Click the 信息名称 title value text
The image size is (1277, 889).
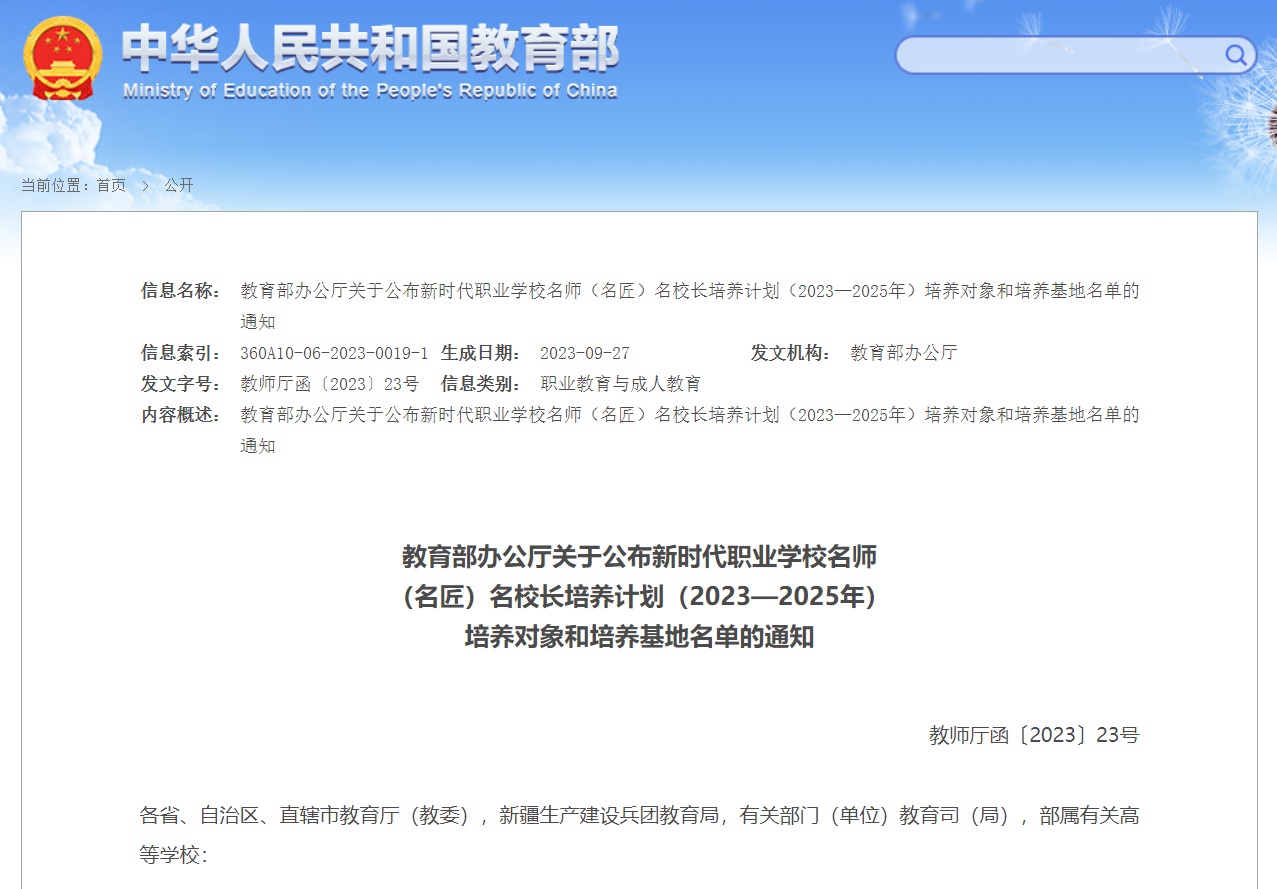tap(690, 306)
